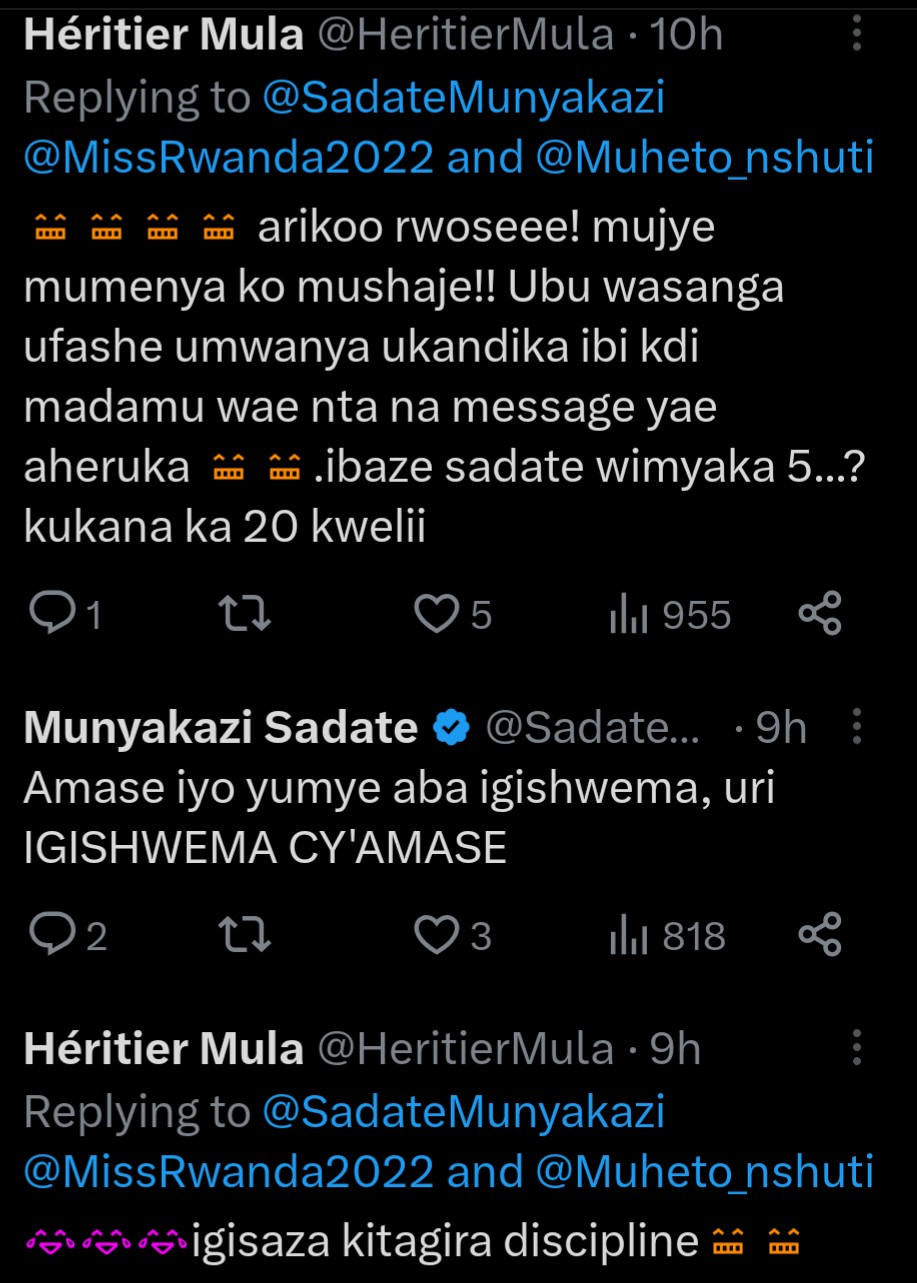Retweet Munyakazi Sadate's tweet

(245, 935)
